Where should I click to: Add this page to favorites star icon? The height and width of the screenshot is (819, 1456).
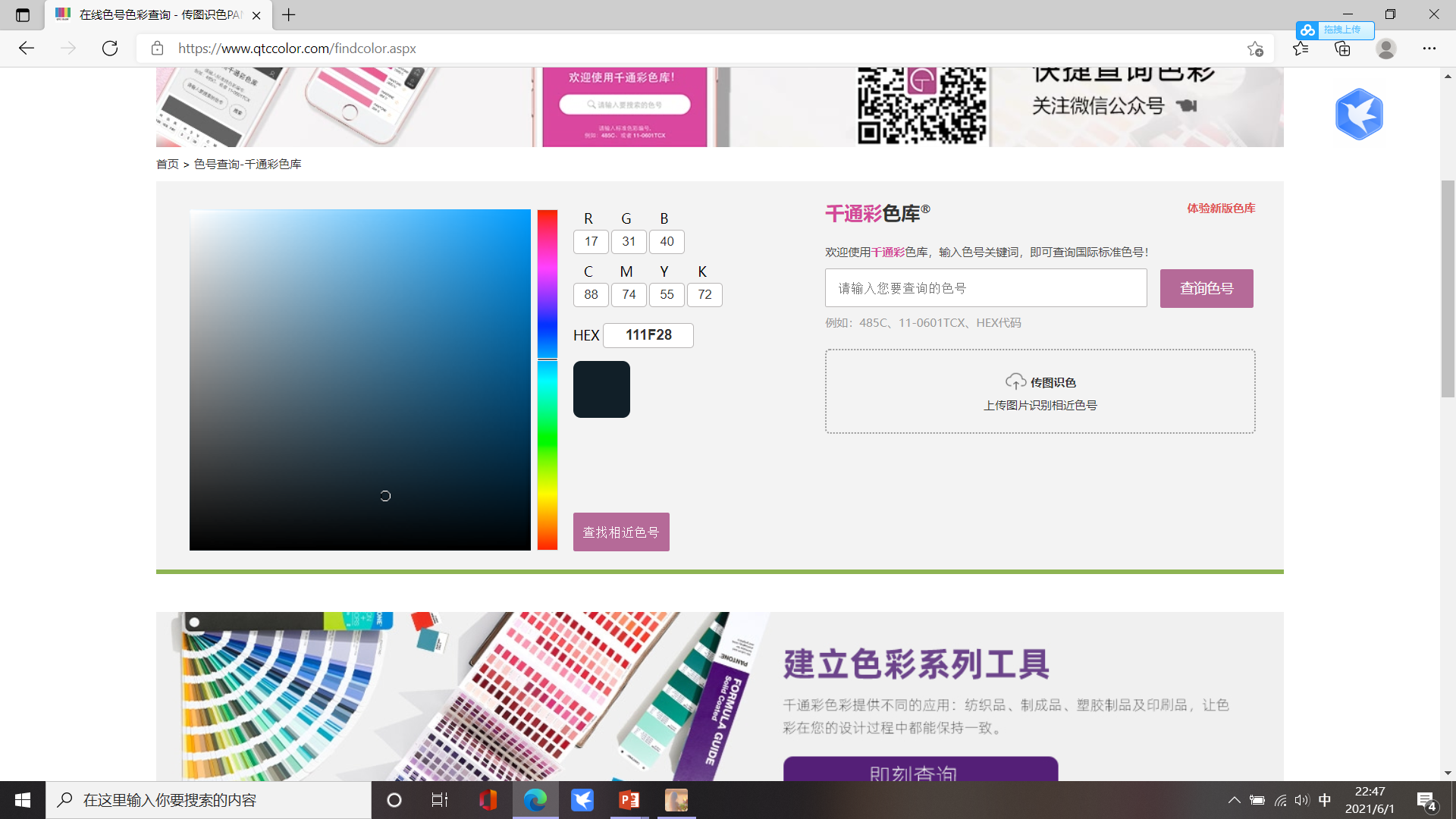(1255, 49)
